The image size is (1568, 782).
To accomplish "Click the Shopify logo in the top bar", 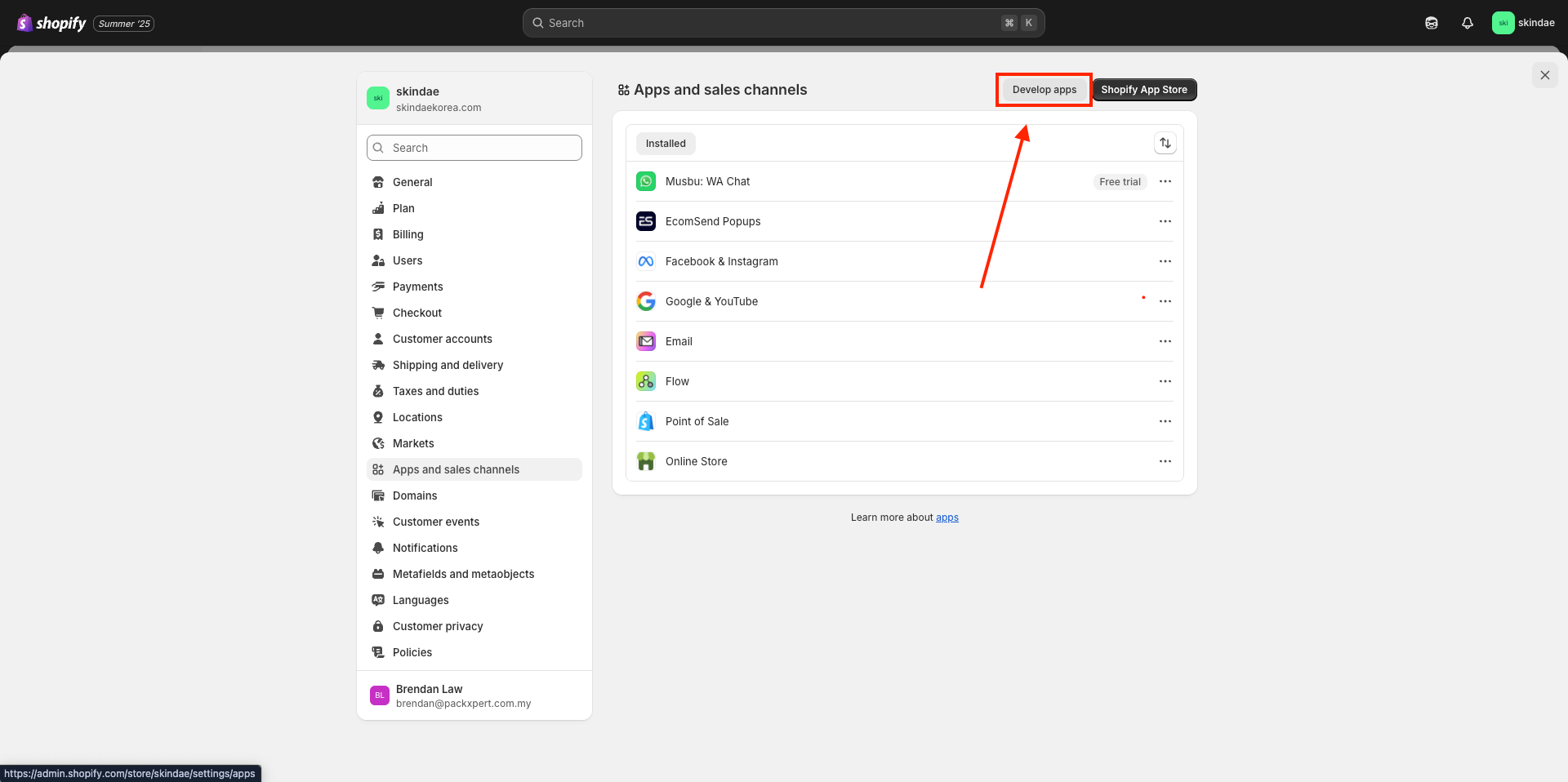I will (51, 23).
